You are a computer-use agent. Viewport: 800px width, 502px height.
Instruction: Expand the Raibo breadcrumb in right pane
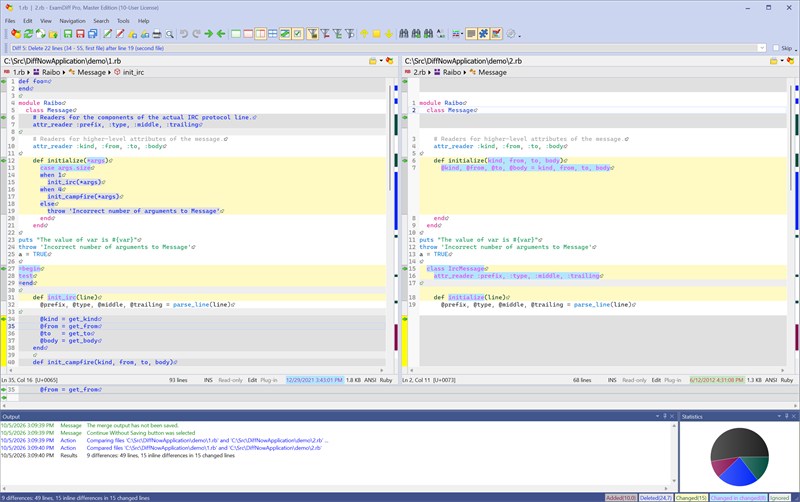pos(465,72)
